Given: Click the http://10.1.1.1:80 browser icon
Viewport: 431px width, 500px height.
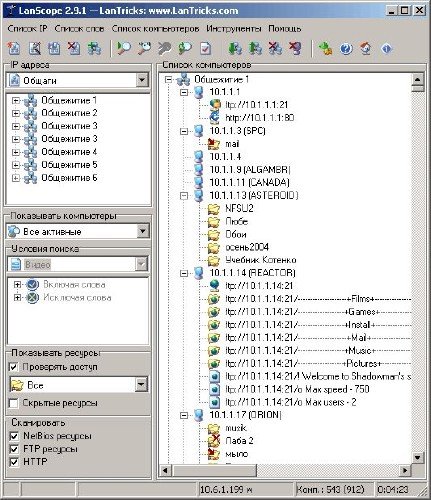Looking at the screenshot, I should pyautogui.click(x=215, y=117).
